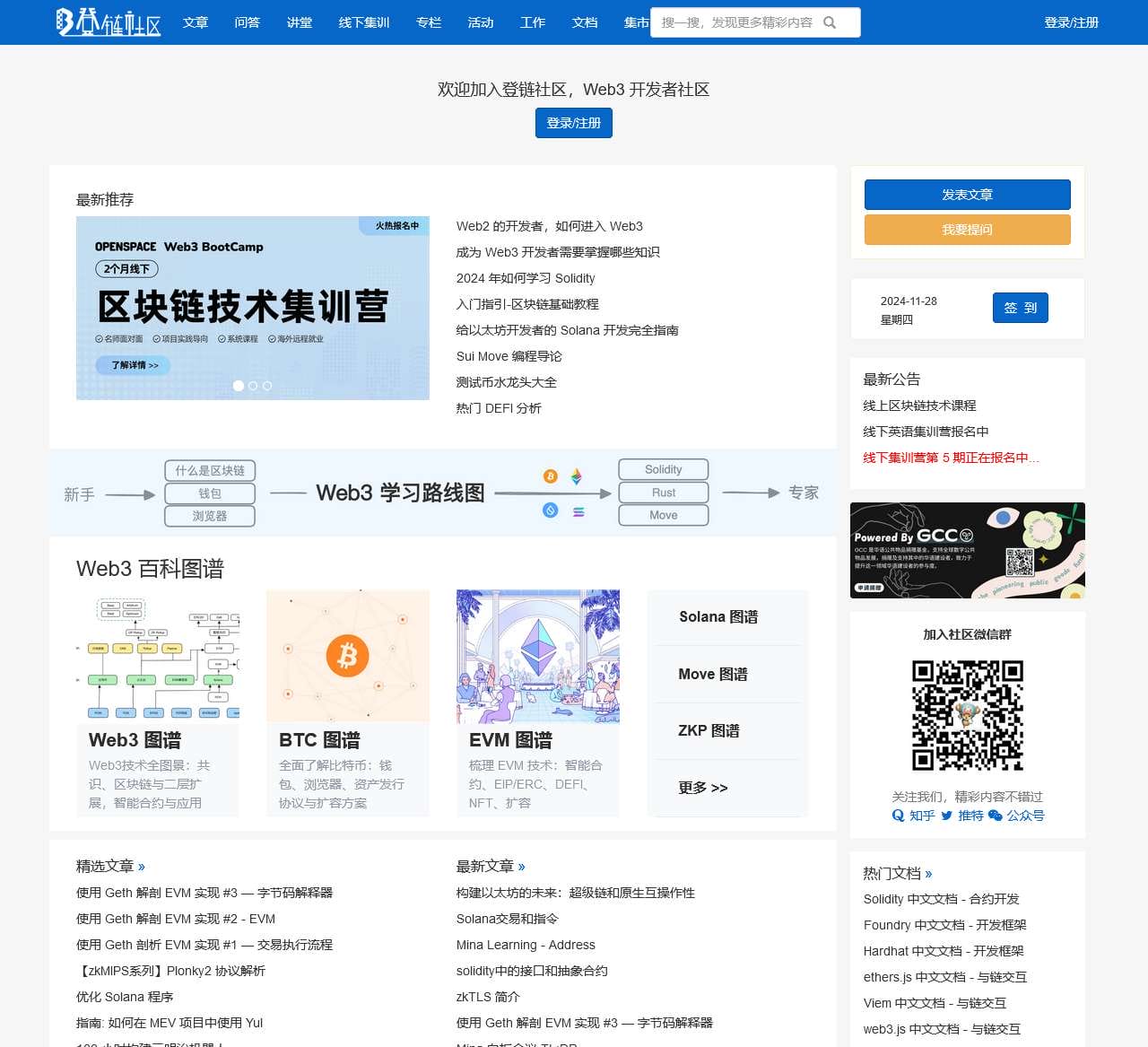Expand 最新文章 via its double arrow
The height and width of the screenshot is (1047, 1148).
coord(522,867)
